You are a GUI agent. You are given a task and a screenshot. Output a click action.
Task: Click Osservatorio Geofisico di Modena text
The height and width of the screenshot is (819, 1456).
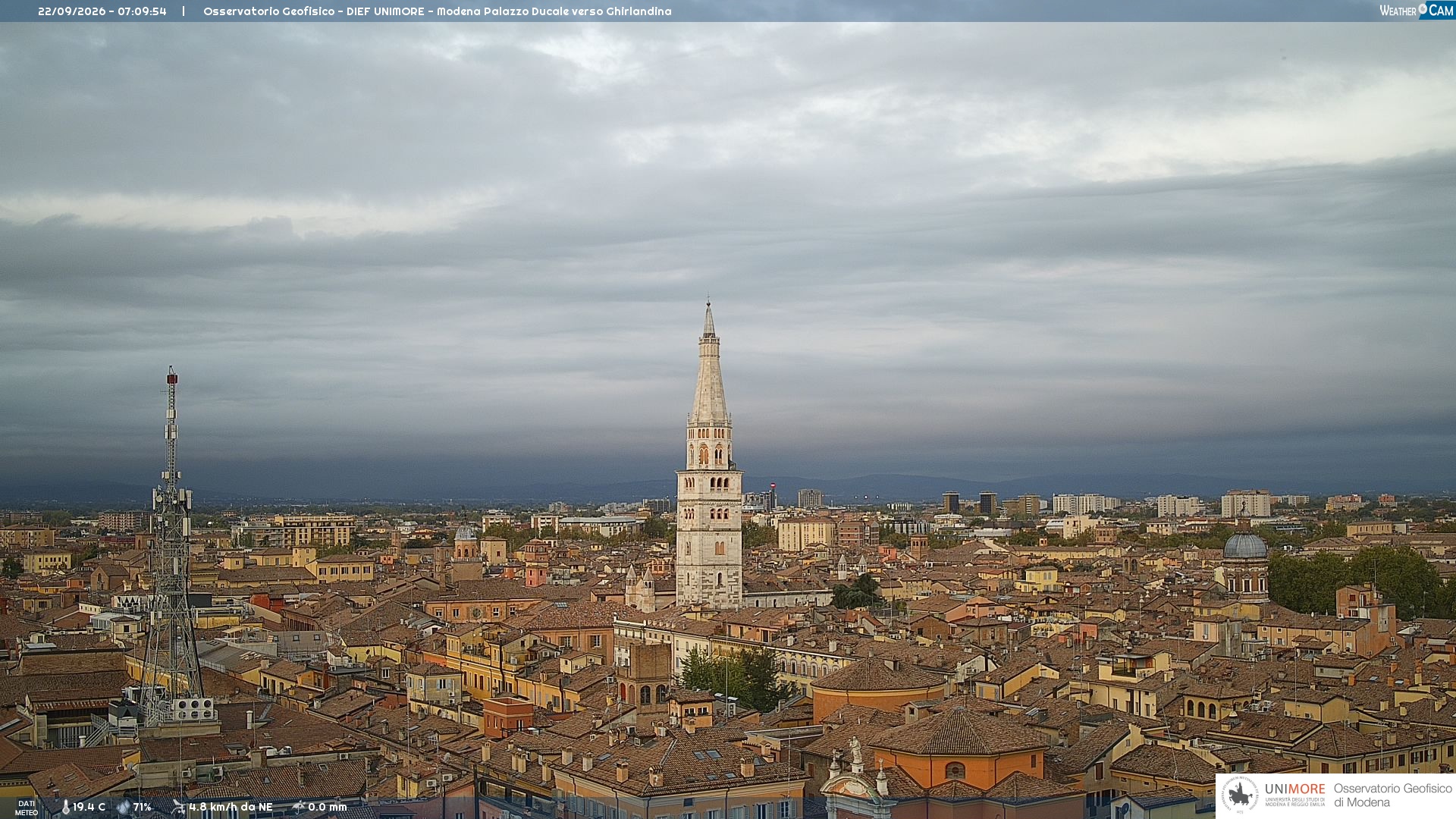click(x=1393, y=795)
